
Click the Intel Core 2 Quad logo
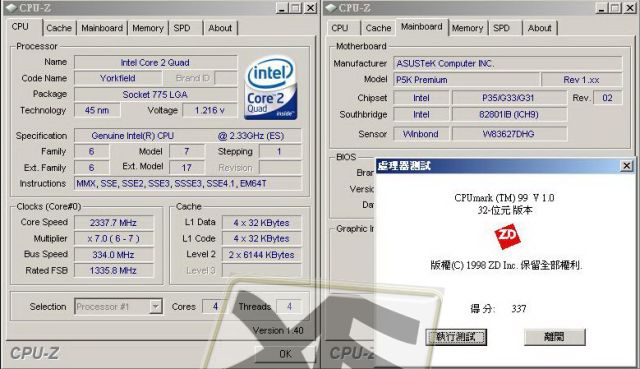click(x=271, y=88)
